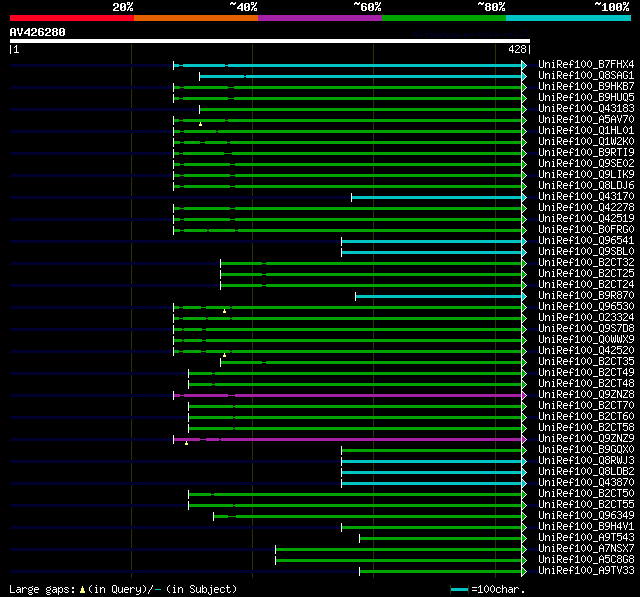Screen dimensions: 640x597
Task: Select the UniRef100_B2CT35 label
Action: (x=586, y=362)
